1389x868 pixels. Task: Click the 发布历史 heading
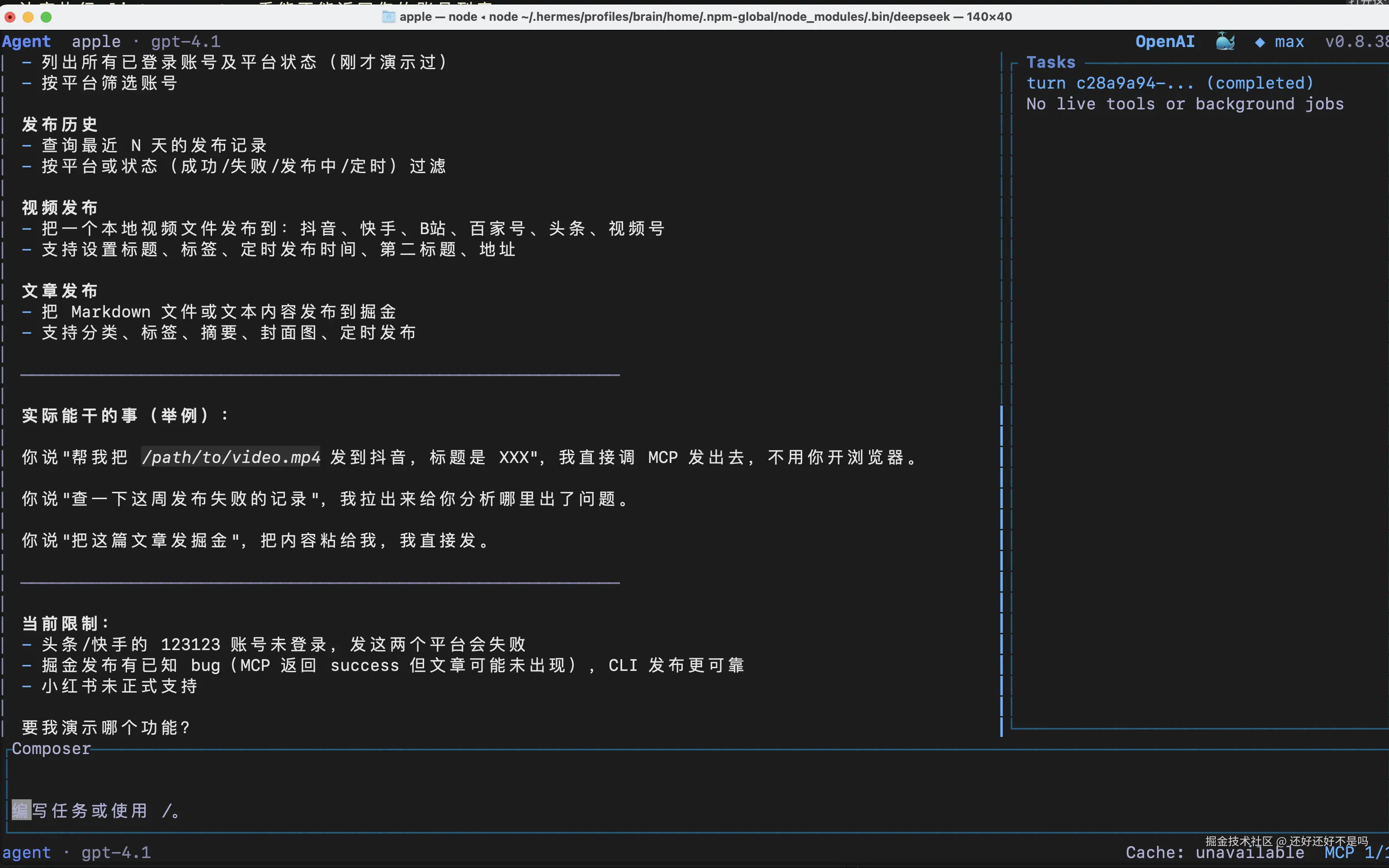tap(60, 125)
